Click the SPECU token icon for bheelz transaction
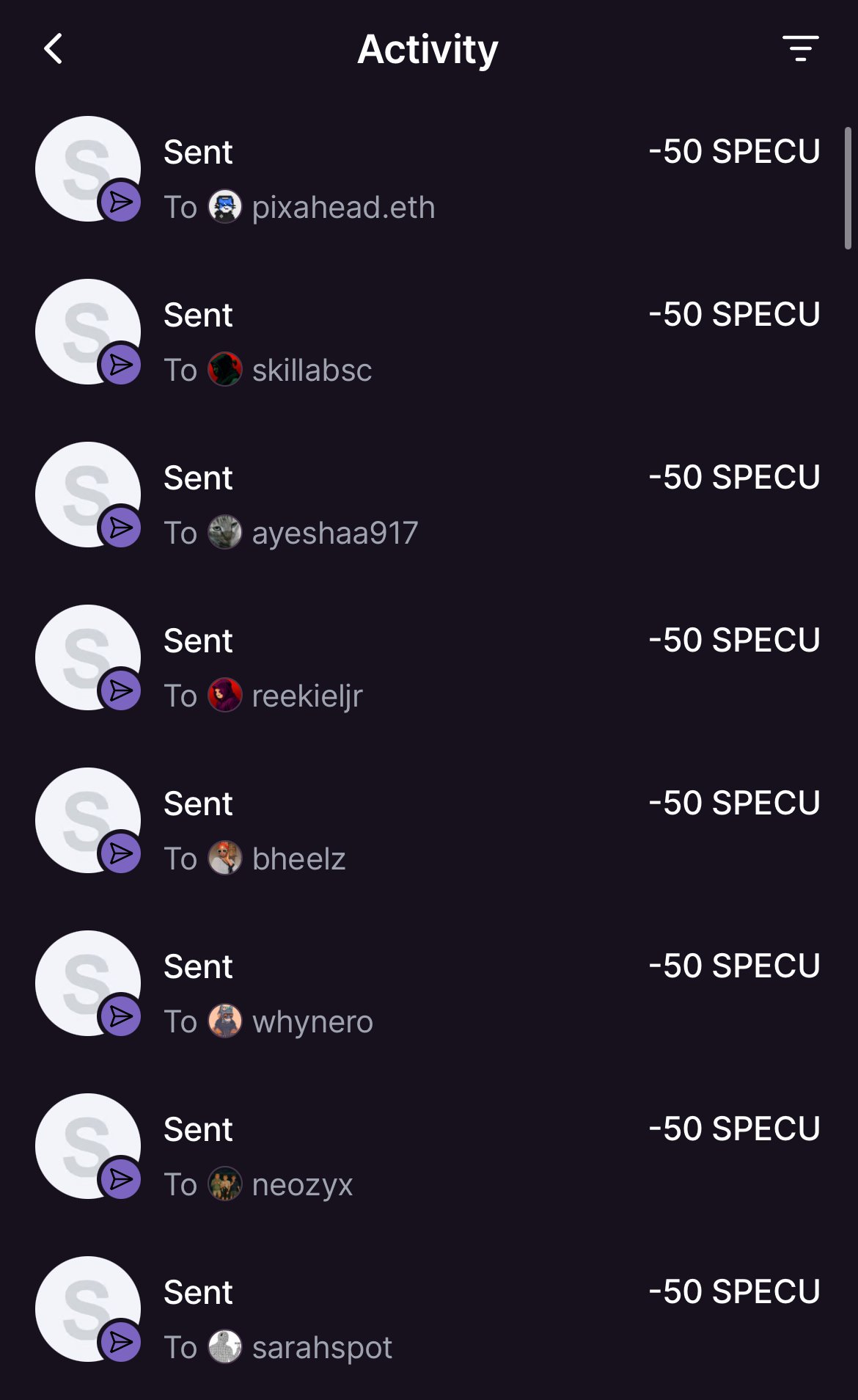Image resolution: width=858 pixels, height=1400 pixels. point(88,820)
